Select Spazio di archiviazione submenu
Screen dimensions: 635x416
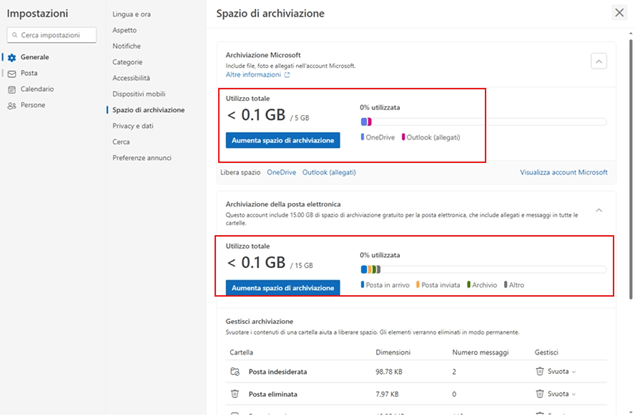pyautogui.click(x=148, y=110)
